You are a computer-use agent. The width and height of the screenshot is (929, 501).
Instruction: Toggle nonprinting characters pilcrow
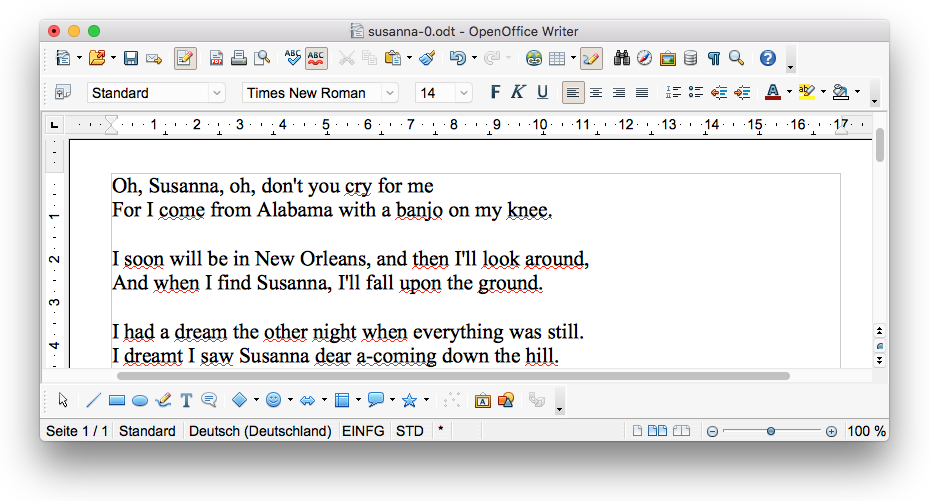click(714, 58)
